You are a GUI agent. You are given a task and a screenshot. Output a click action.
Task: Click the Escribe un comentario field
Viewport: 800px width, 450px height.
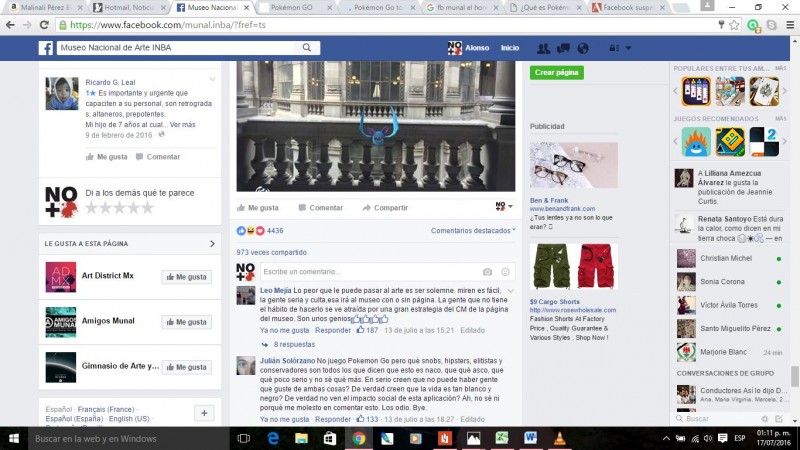[x=371, y=272]
